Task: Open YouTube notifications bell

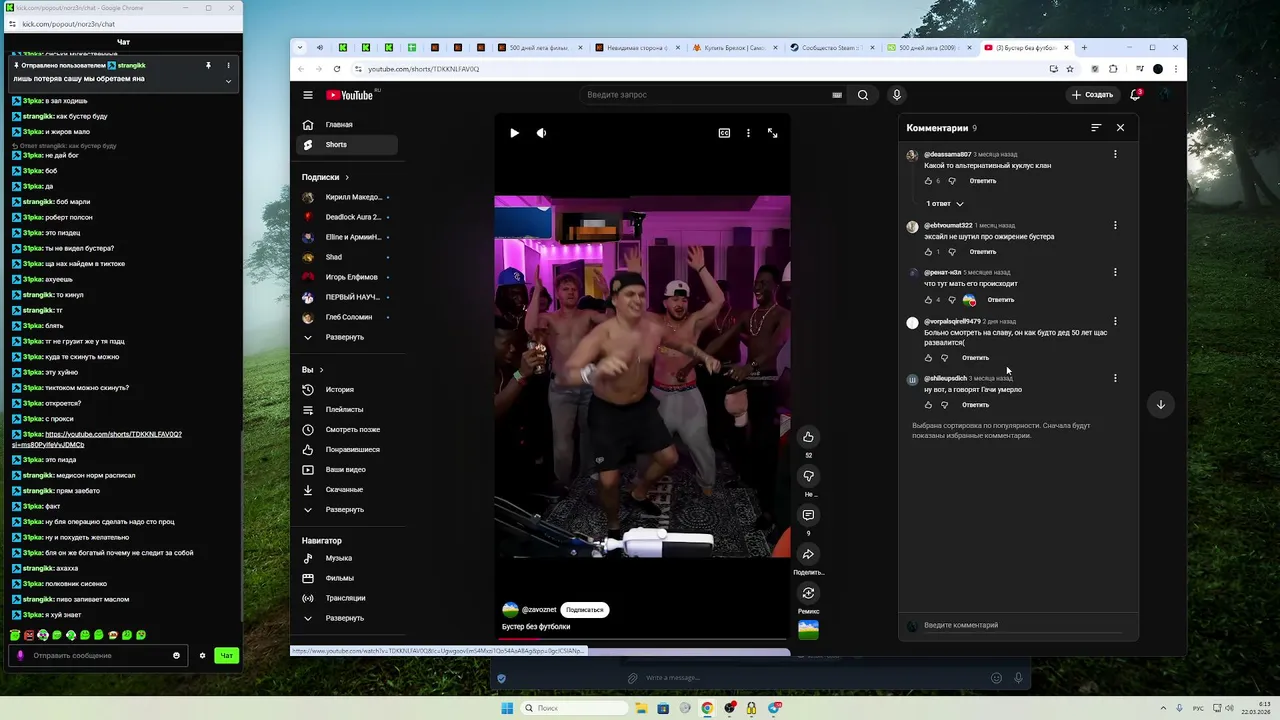Action: pyautogui.click(x=1135, y=95)
